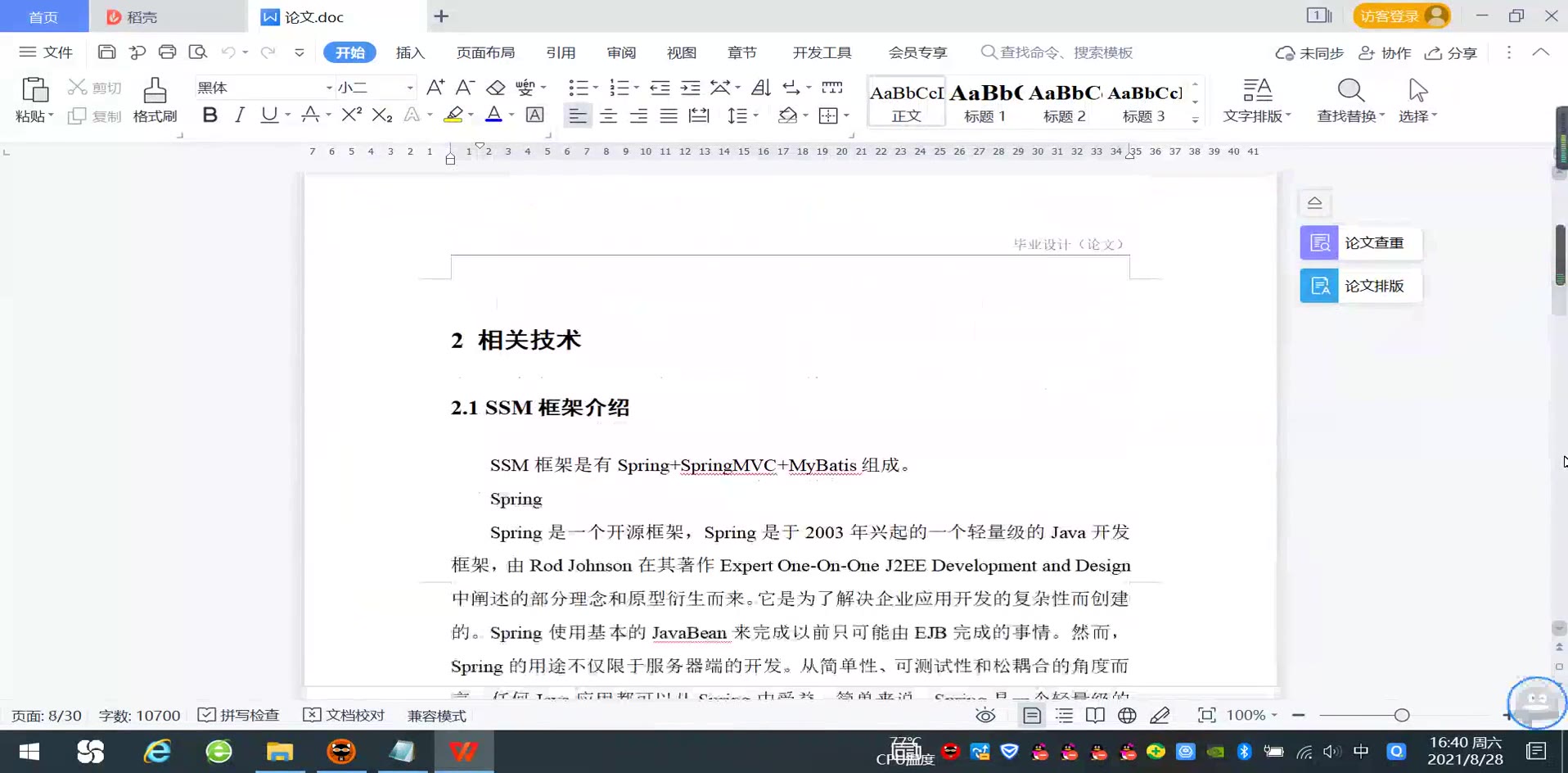Expand bullet list style dropdown
1568x773 pixels.
coord(595,88)
